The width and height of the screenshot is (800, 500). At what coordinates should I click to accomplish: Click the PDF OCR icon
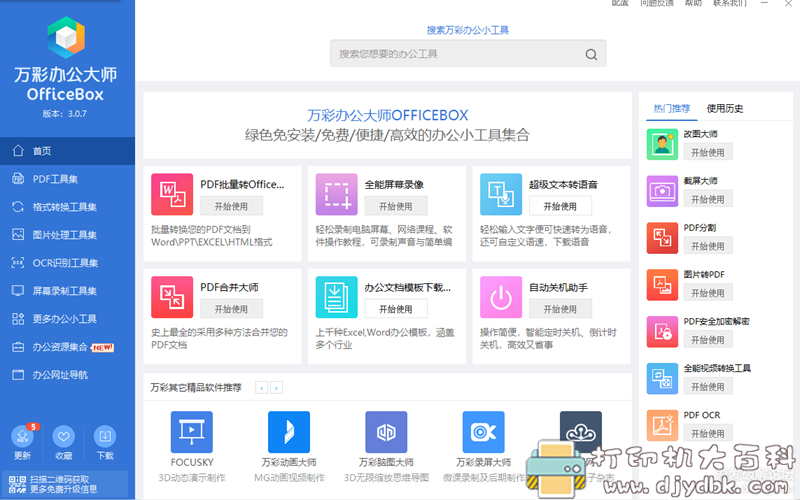[x=662, y=426]
